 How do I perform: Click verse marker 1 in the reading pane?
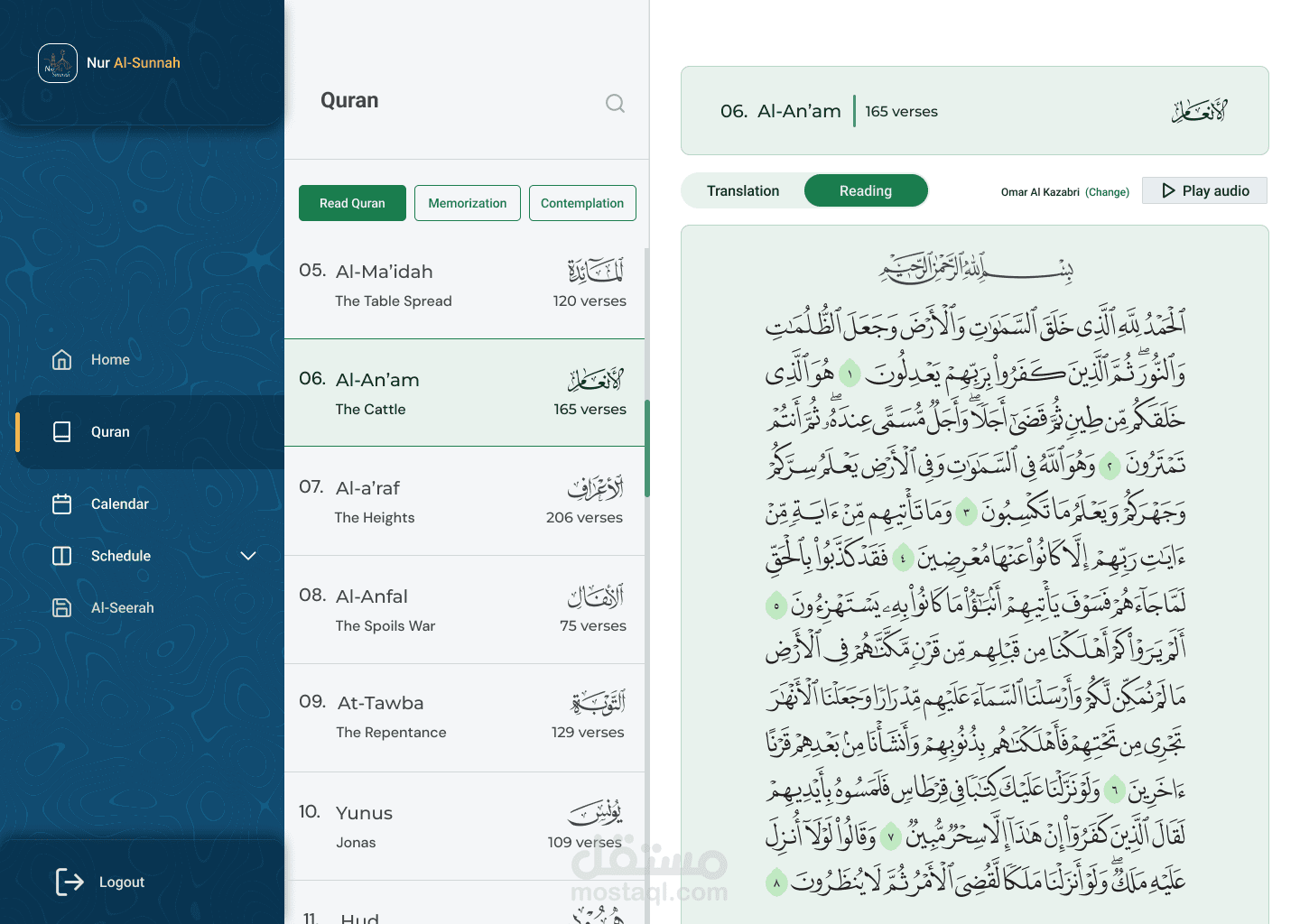pos(850,373)
